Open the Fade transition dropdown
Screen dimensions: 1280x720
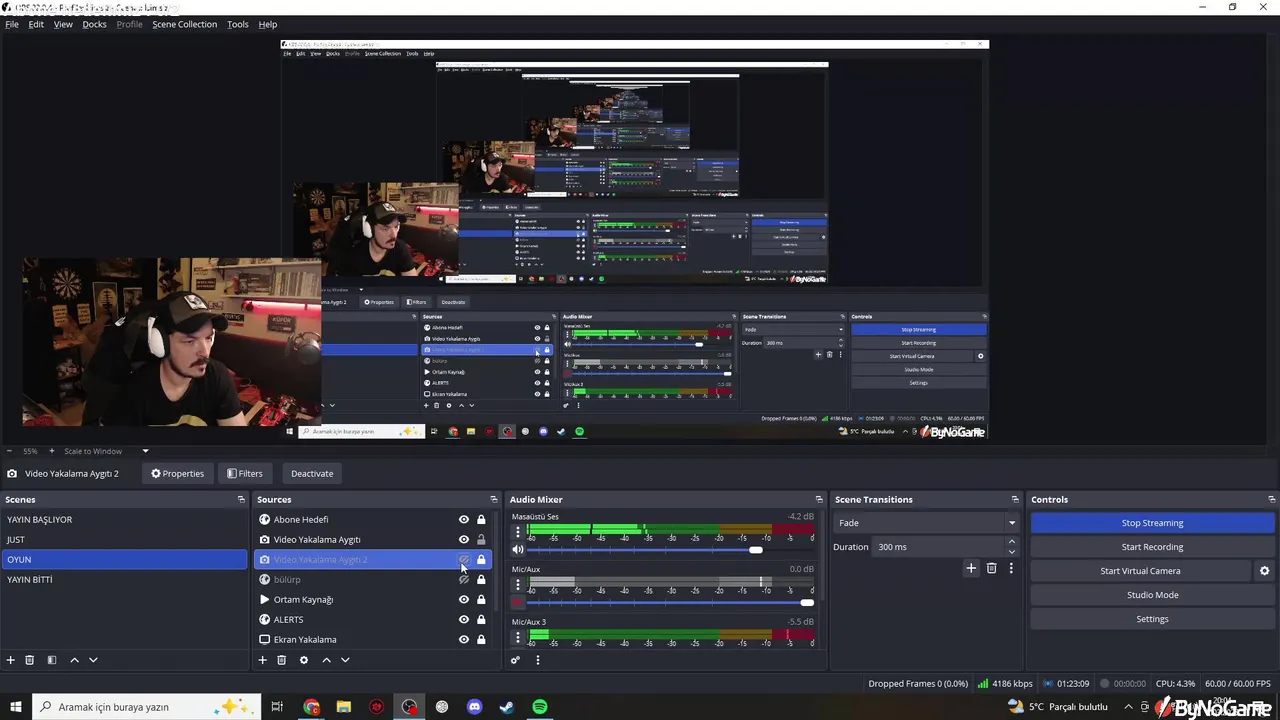[926, 523]
